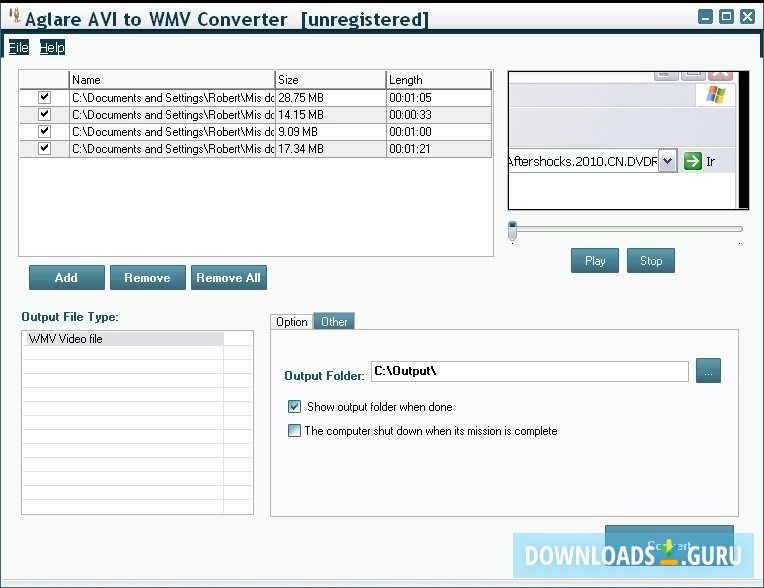This screenshot has width=764, height=588.
Task: Open the File menu
Action: 19,47
